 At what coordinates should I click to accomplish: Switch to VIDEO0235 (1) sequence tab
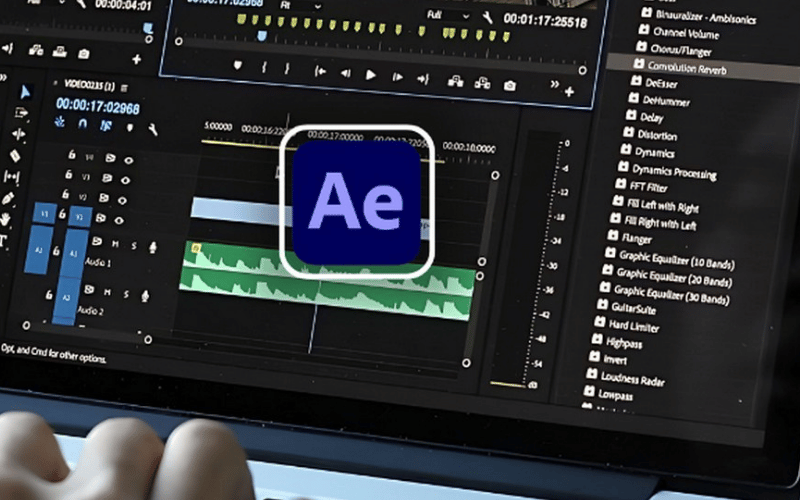[x=89, y=85]
